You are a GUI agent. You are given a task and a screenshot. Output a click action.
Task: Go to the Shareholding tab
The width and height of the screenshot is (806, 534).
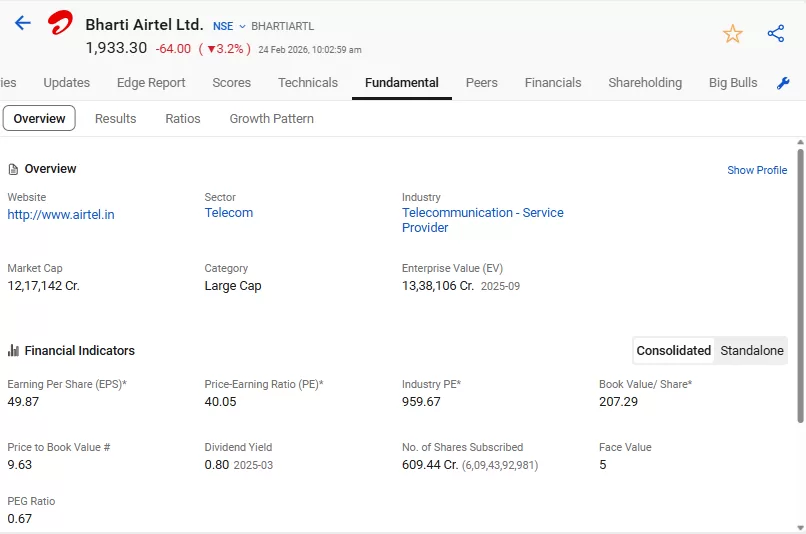[x=645, y=83]
